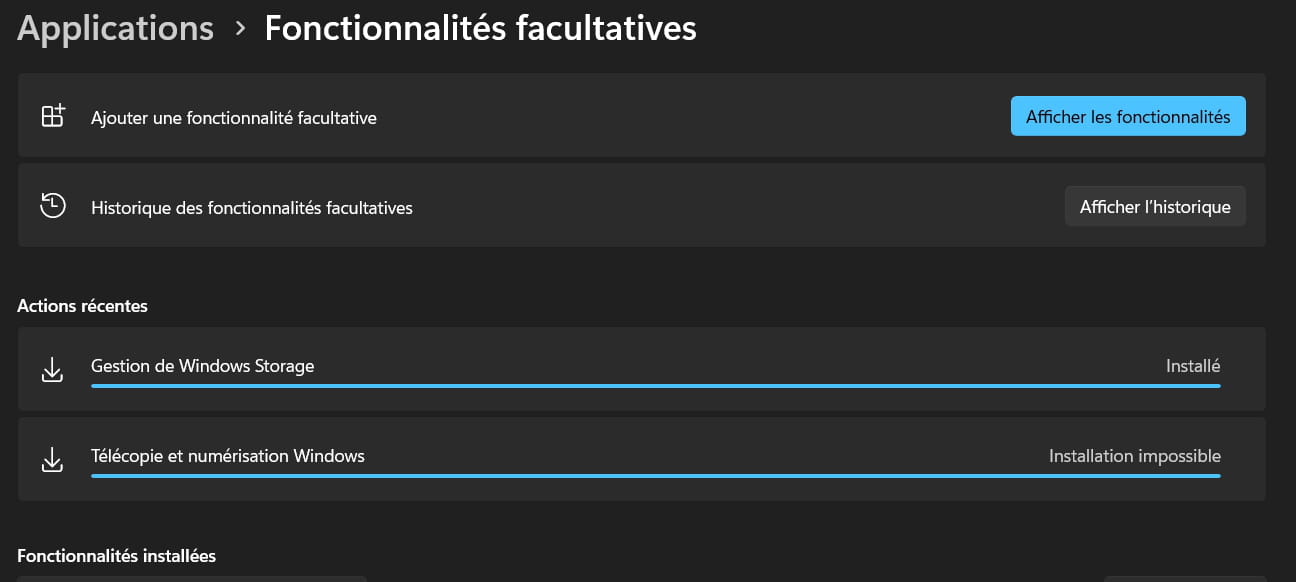This screenshot has height=582, width=1296.
Task: Click progress bar under Gestion de Windows Storage
Action: pos(656,385)
